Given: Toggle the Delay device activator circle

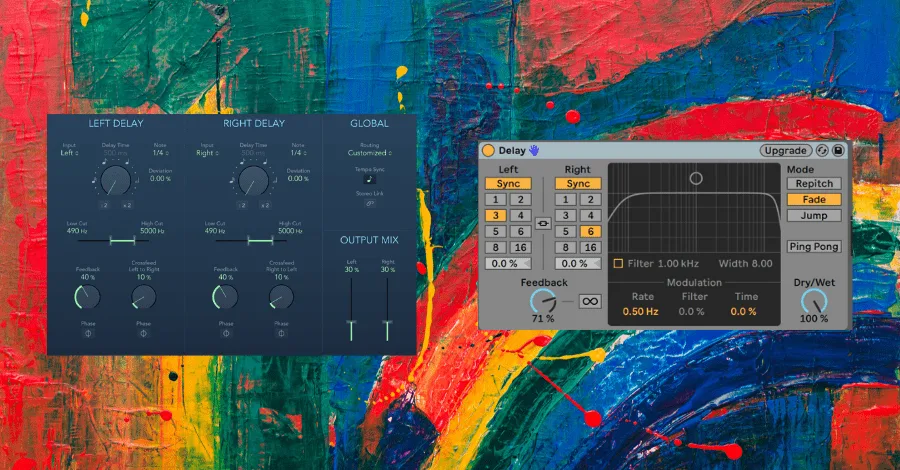Looking at the screenshot, I should tap(488, 150).
